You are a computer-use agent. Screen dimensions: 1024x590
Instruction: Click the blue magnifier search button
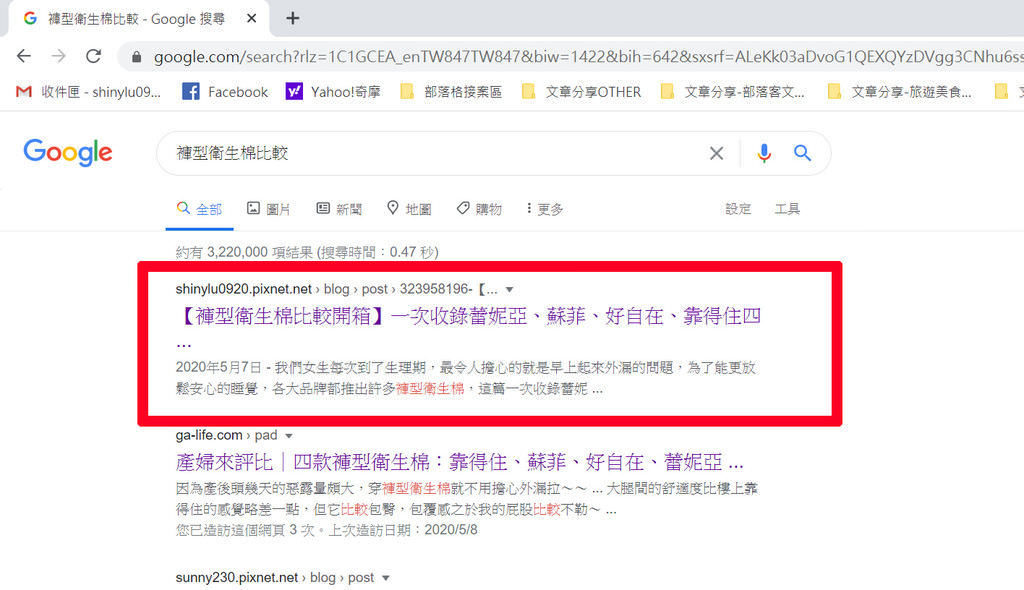(x=803, y=154)
